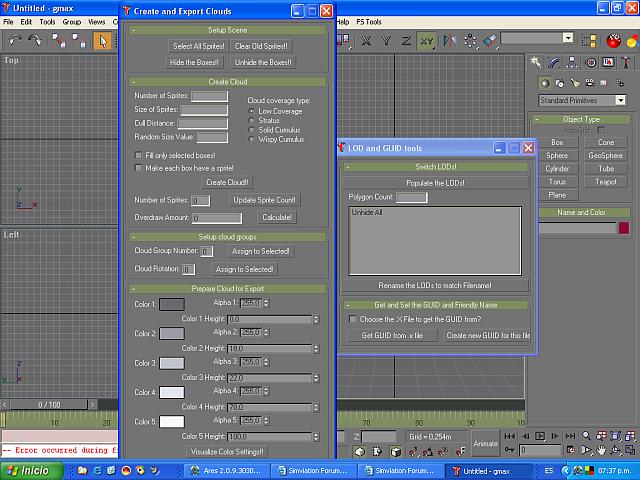This screenshot has height=480, width=640.
Task: Check Choose the .X File option
Action: pyautogui.click(x=352, y=319)
